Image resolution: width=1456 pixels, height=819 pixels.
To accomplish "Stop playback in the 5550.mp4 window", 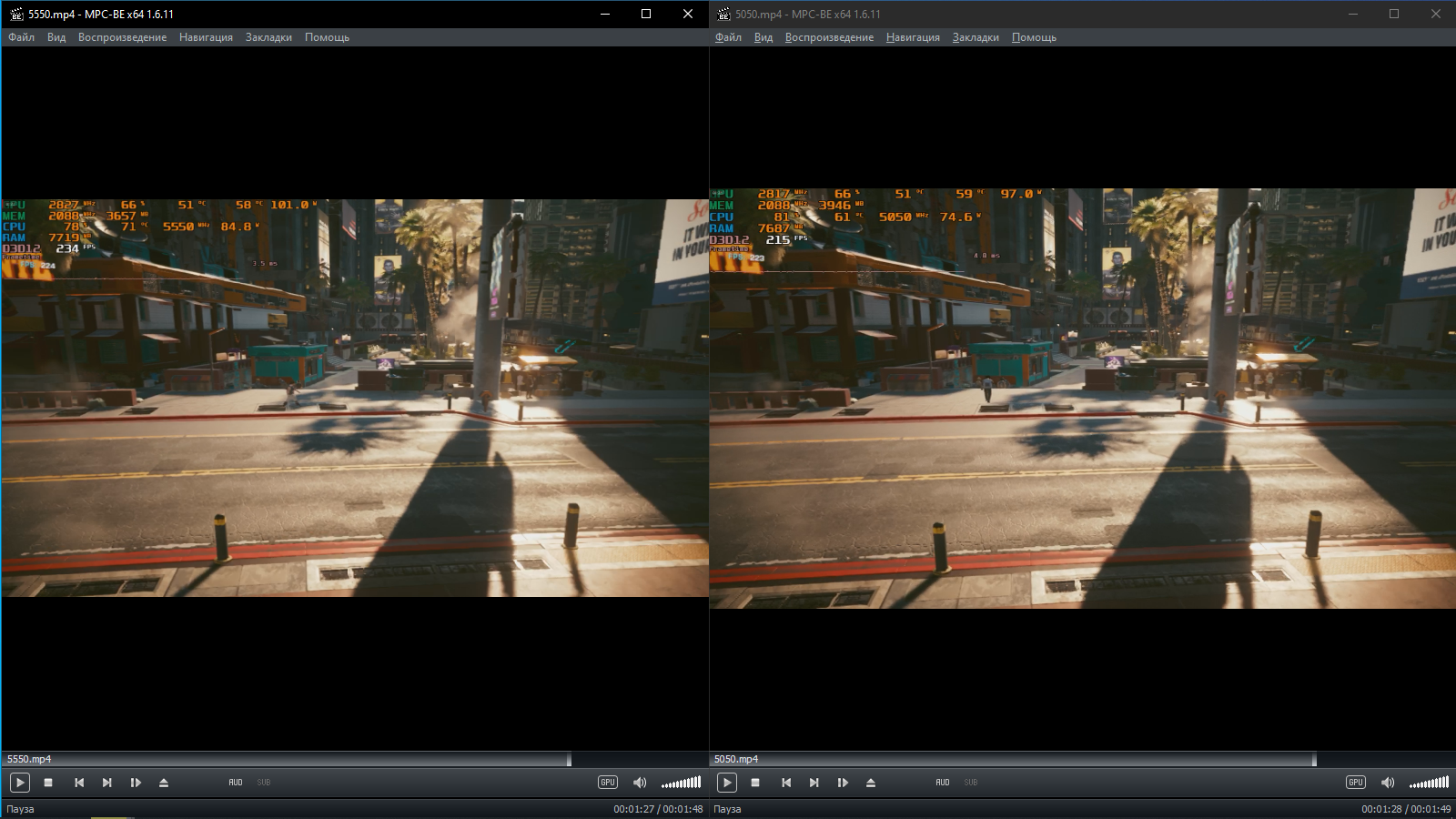I will point(48,783).
